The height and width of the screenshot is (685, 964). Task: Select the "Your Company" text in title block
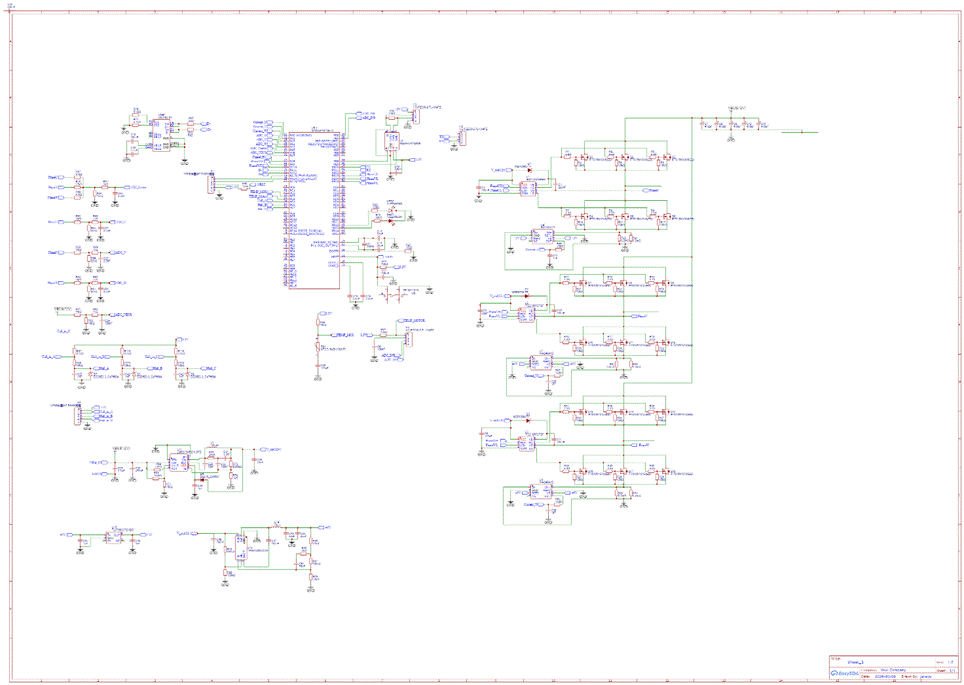[893, 670]
